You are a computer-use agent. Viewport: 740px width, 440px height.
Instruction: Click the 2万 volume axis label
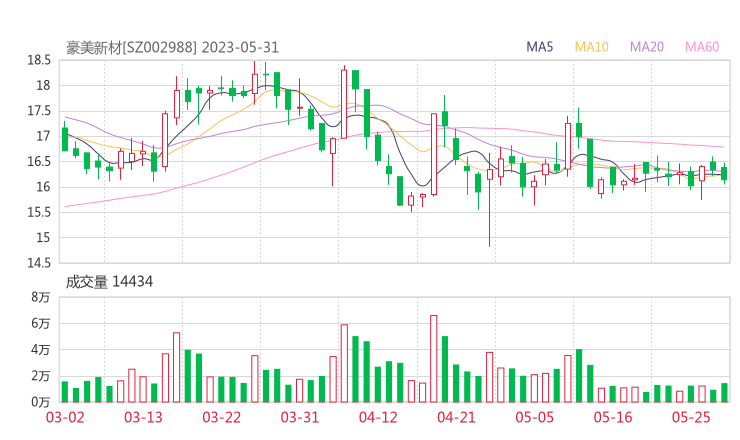tap(41, 376)
